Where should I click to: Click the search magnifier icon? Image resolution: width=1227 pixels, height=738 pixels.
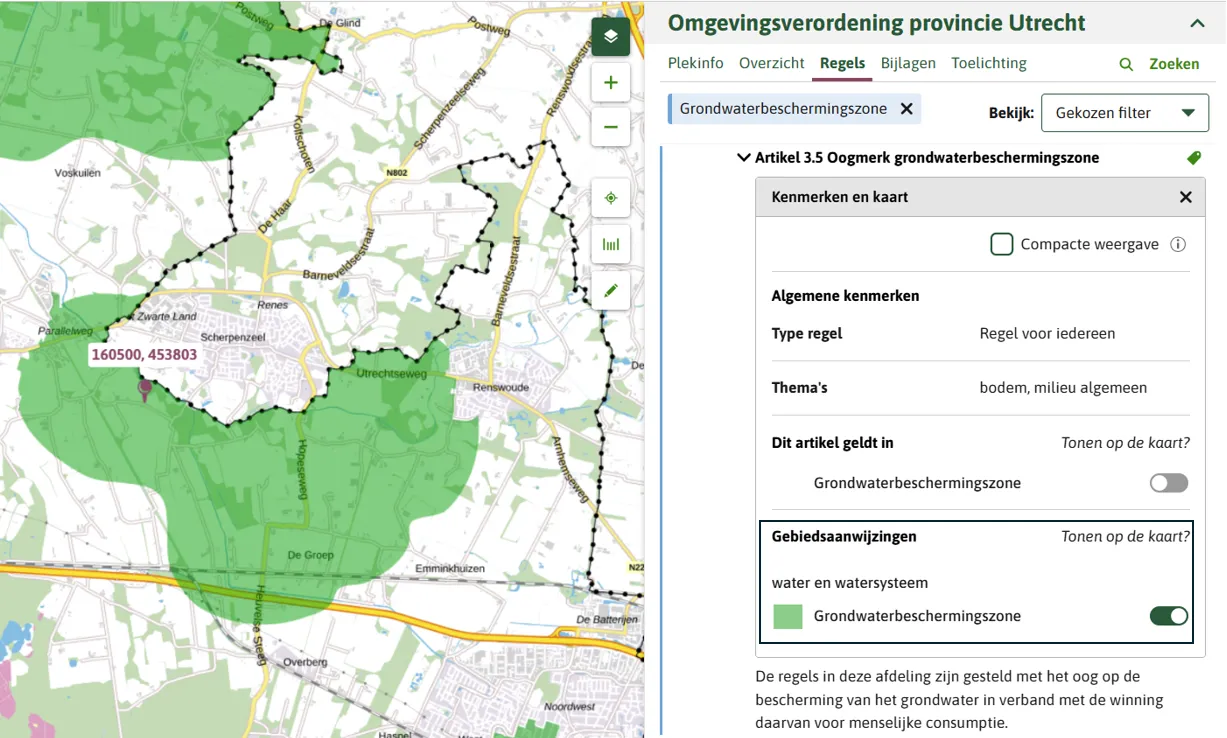pyautogui.click(x=1126, y=64)
